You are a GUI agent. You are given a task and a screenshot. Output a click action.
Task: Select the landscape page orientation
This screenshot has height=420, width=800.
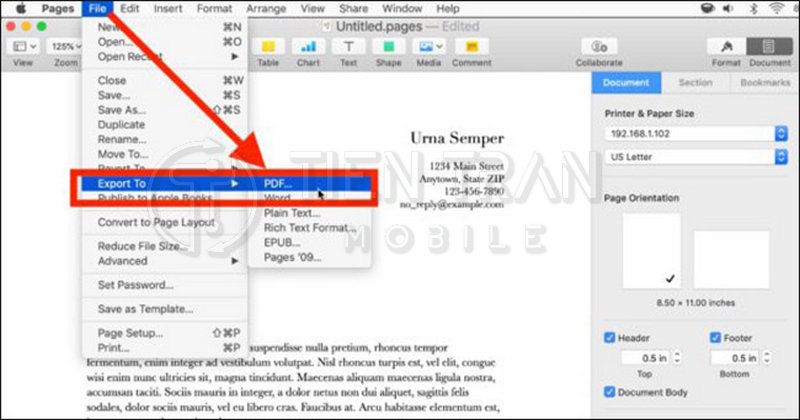(731, 259)
